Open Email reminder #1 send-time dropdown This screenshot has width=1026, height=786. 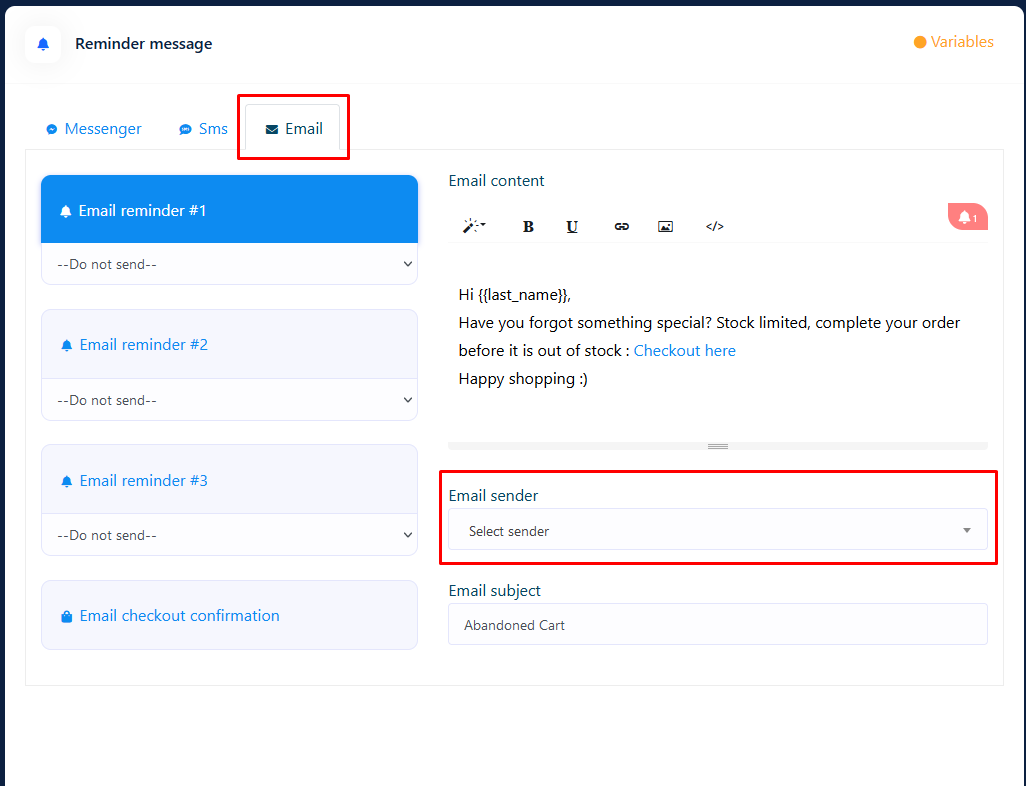click(x=229, y=264)
